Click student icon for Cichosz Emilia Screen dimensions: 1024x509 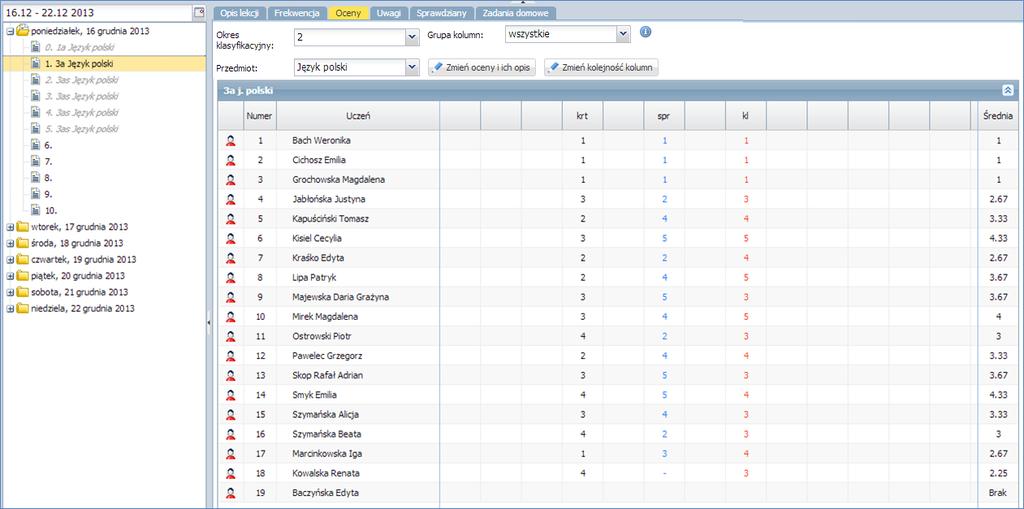pos(231,160)
